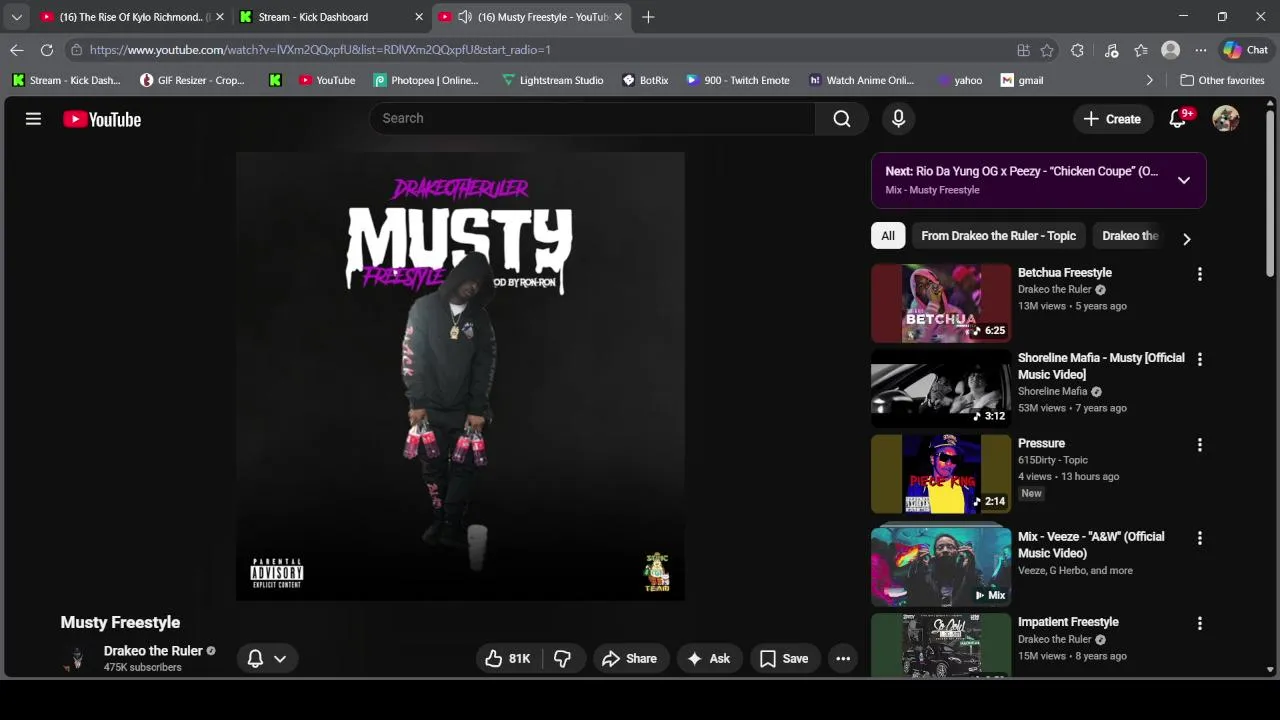Click the search magnifier button
The image size is (1280, 720).
[x=842, y=119]
